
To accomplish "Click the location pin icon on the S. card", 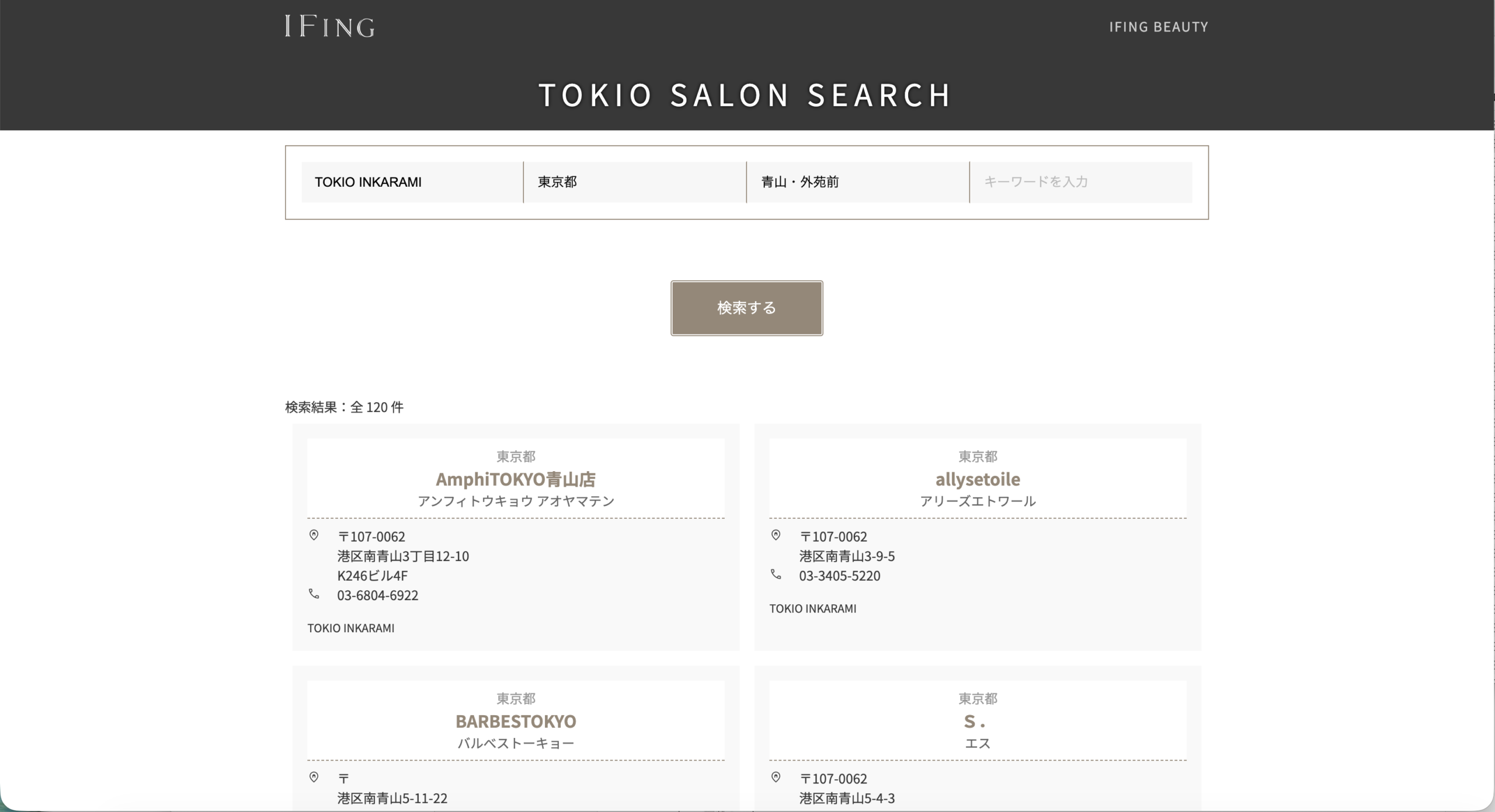I will 776,776.
